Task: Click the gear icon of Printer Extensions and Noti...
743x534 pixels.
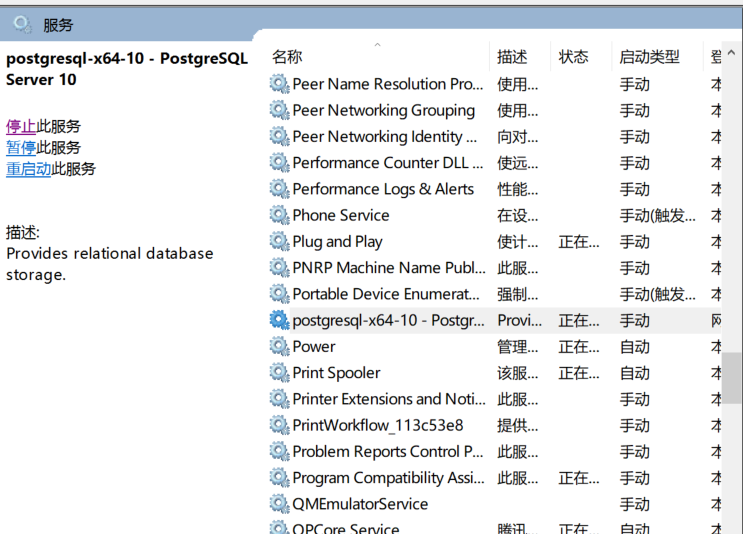Action: click(280, 399)
